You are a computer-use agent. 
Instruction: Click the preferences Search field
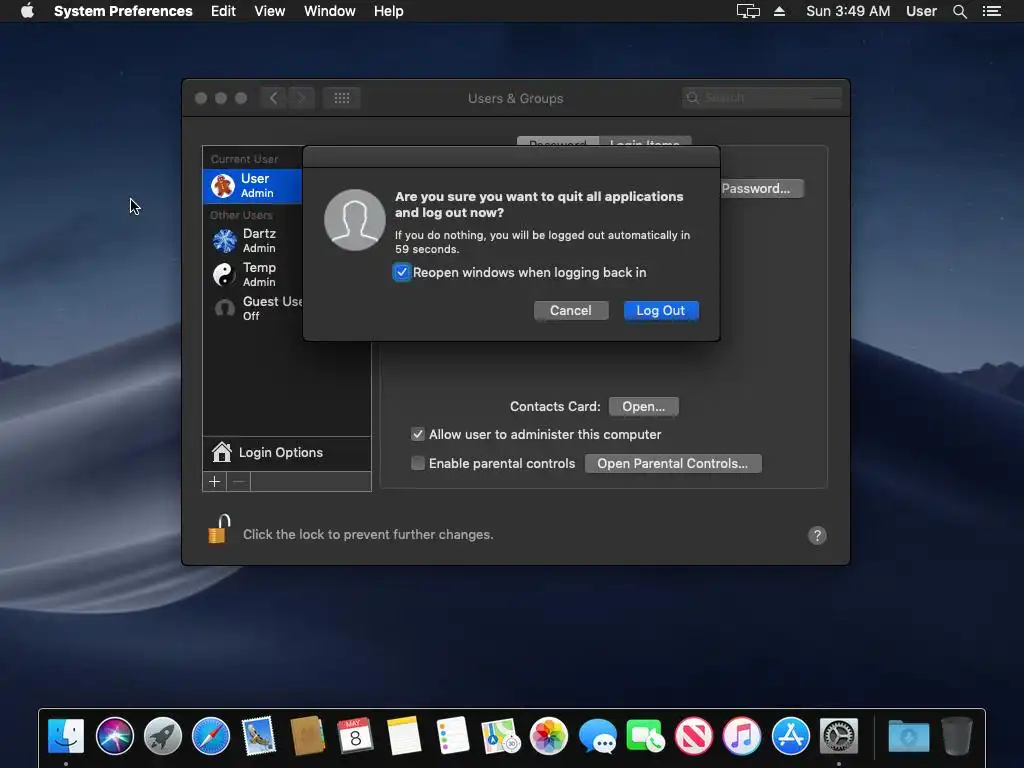click(761, 98)
